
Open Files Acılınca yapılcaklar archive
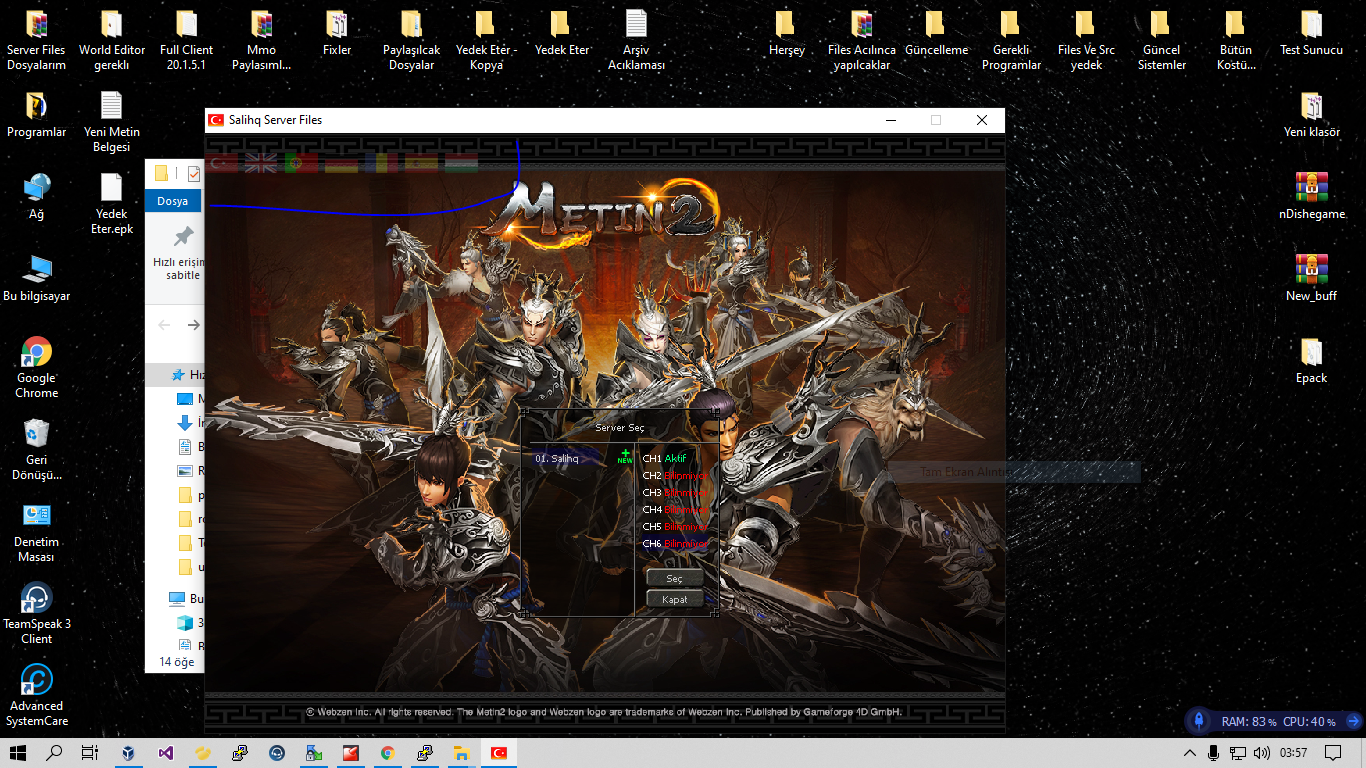coord(861,42)
